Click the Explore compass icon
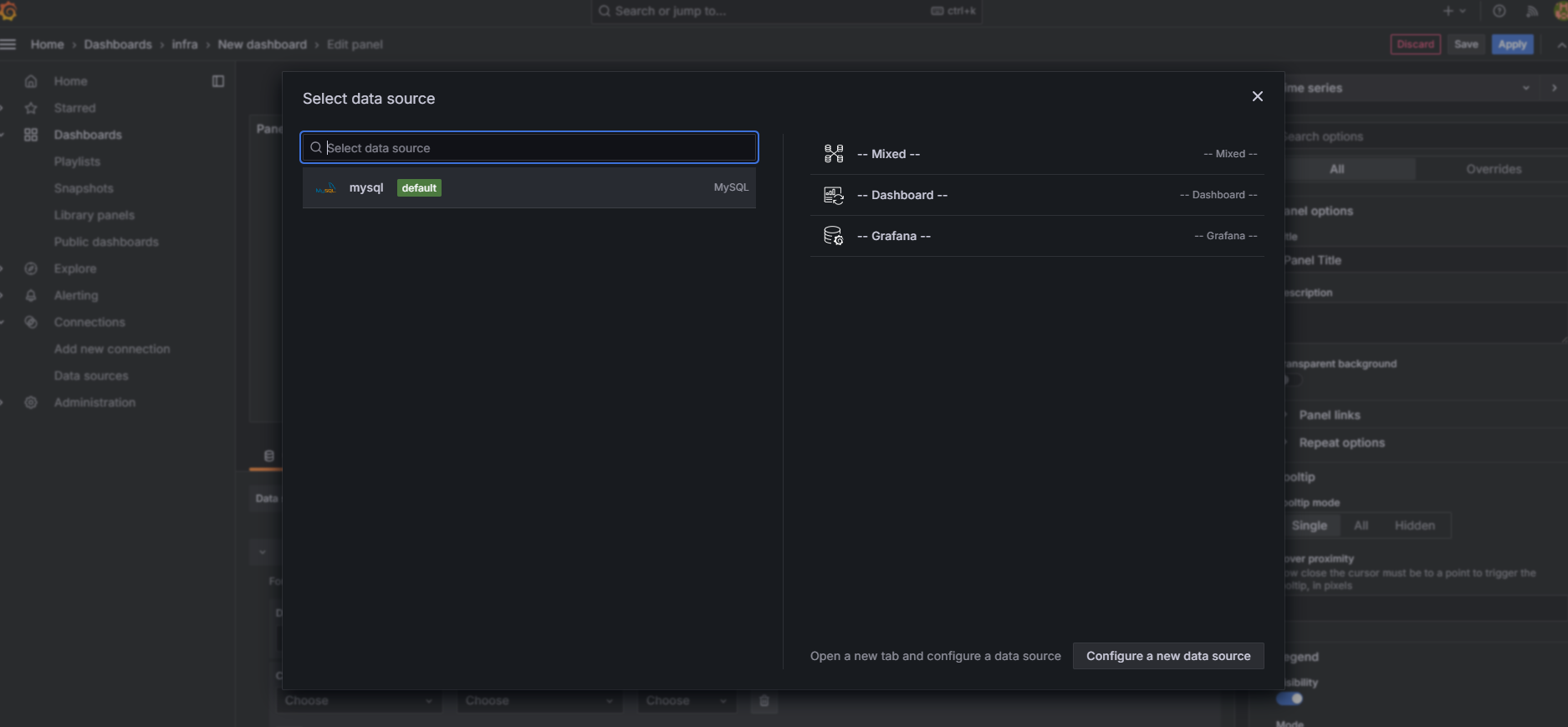 (x=31, y=269)
